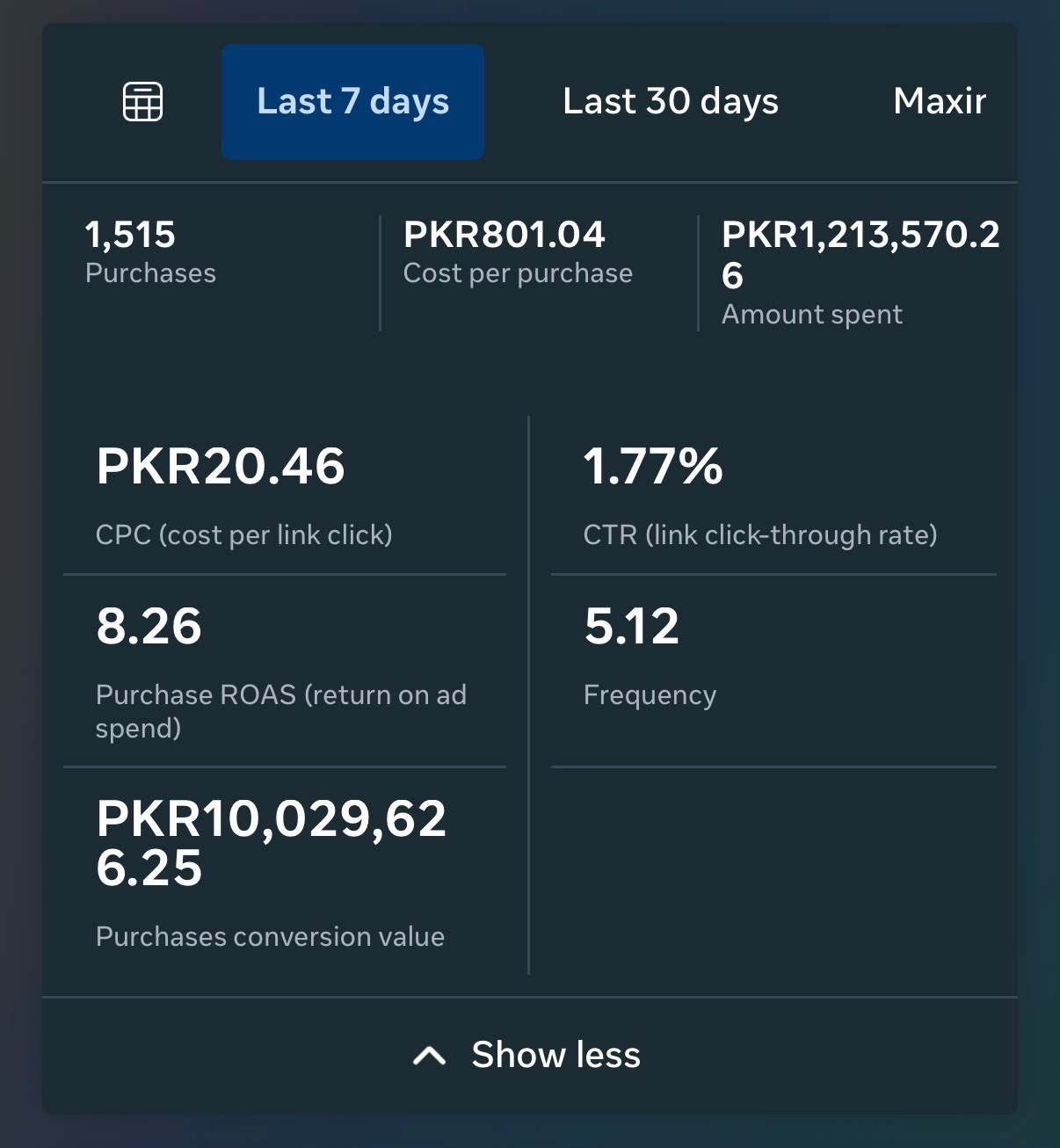Collapse metrics with Show less

coord(529,1055)
